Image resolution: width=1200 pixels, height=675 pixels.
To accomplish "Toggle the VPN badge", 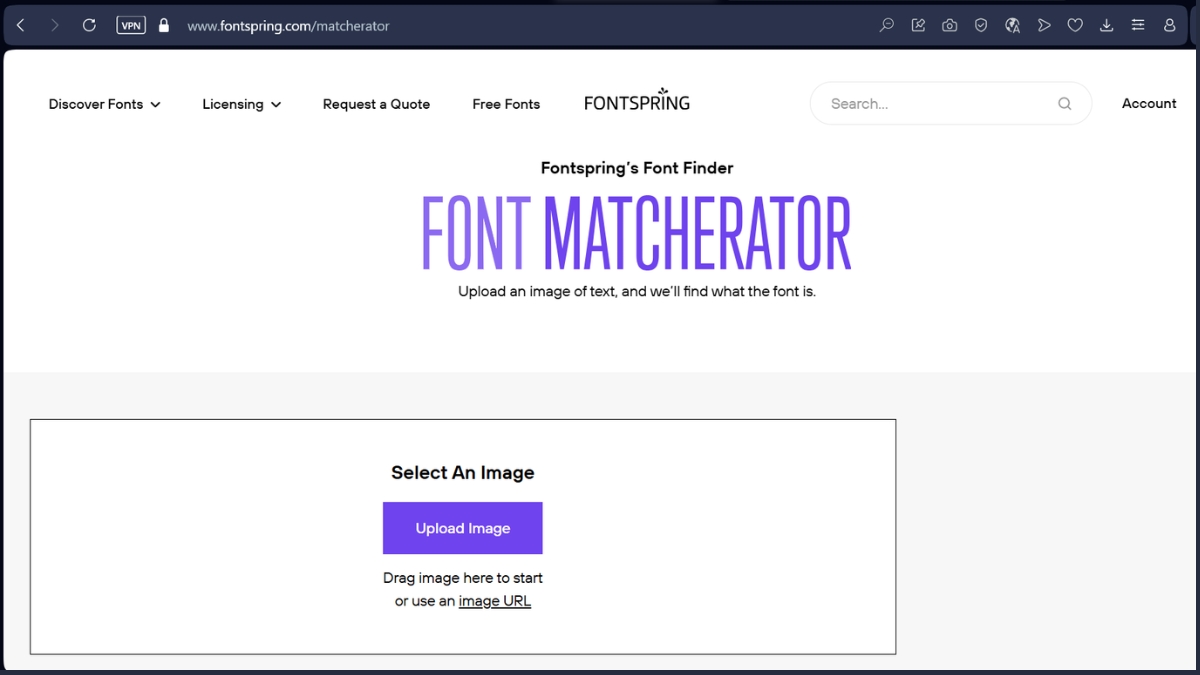I will pos(130,25).
